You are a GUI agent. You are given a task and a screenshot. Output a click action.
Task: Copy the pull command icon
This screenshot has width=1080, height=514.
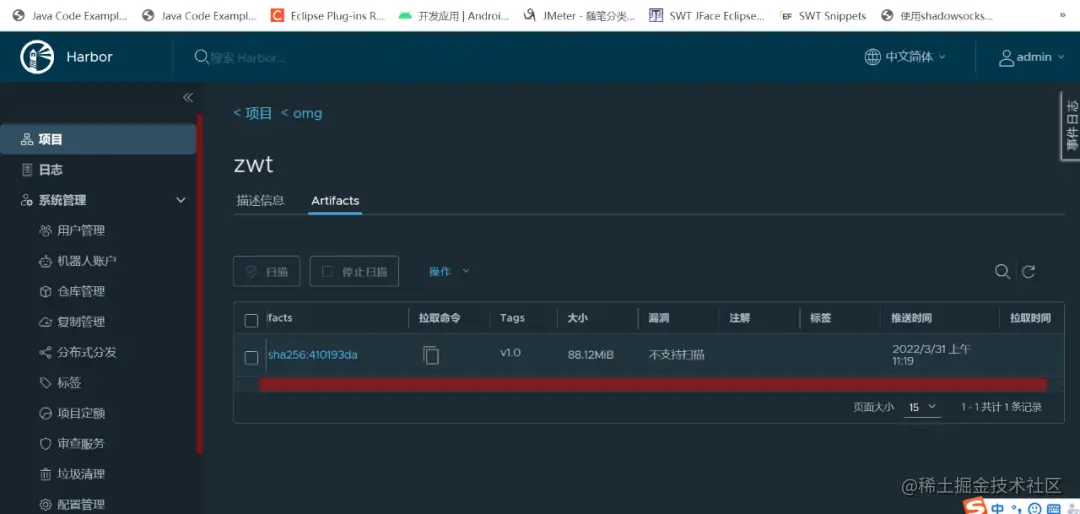click(431, 356)
